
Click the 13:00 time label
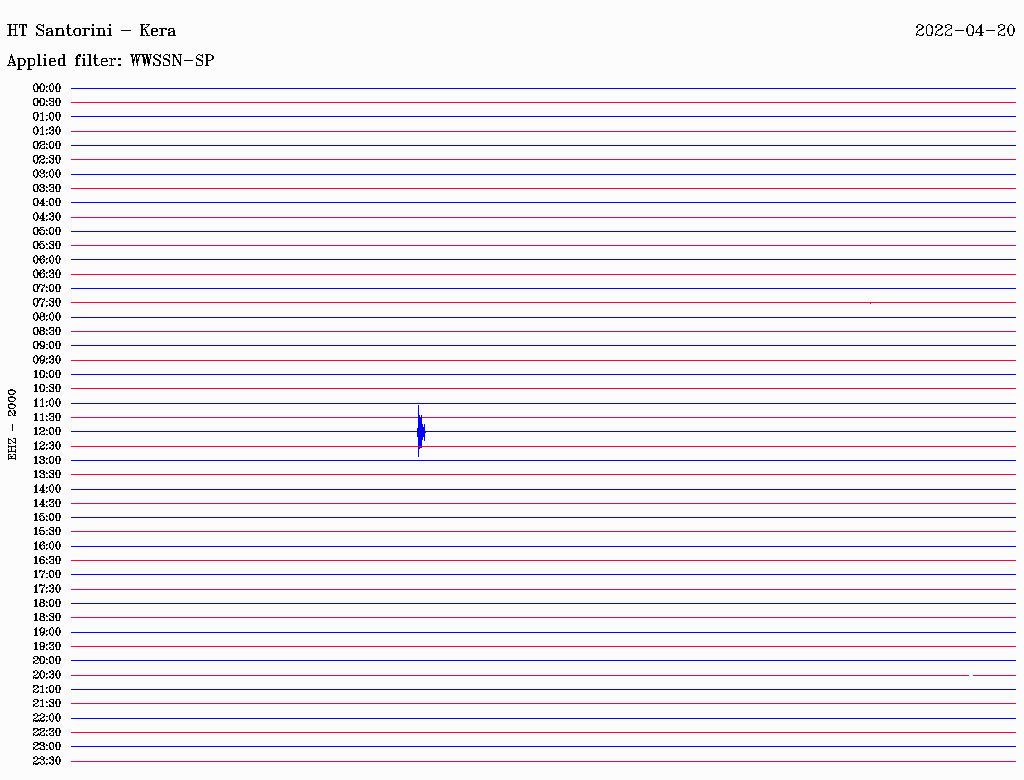(47, 461)
